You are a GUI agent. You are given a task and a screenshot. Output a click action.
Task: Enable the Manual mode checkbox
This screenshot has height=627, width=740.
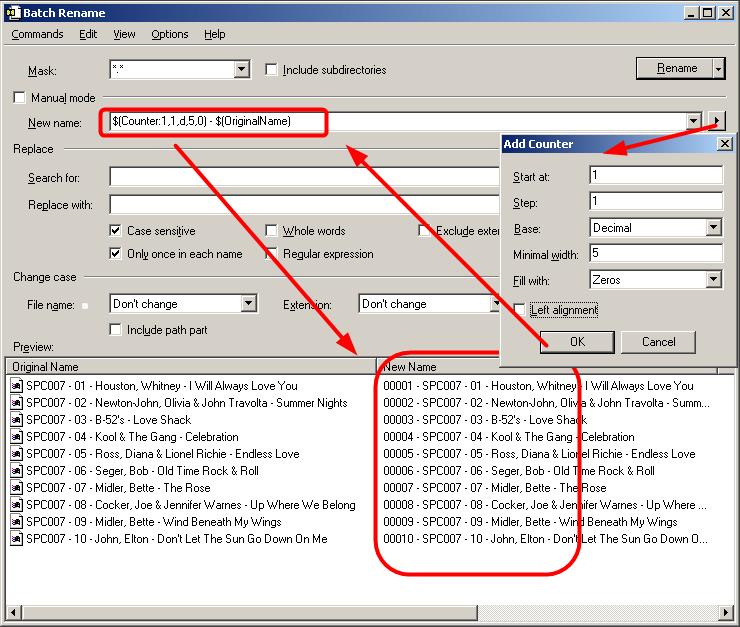[x=19, y=98]
